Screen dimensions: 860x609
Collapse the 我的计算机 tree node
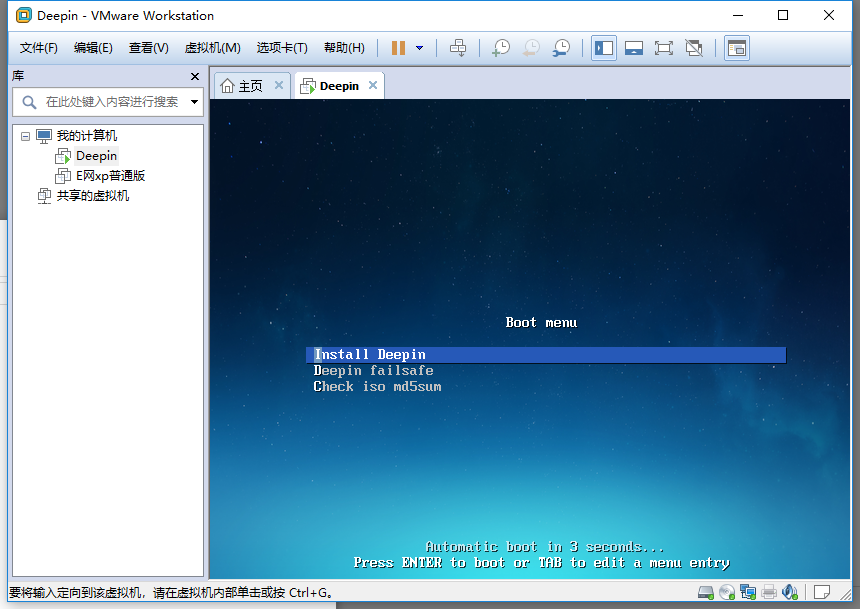coord(25,136)
